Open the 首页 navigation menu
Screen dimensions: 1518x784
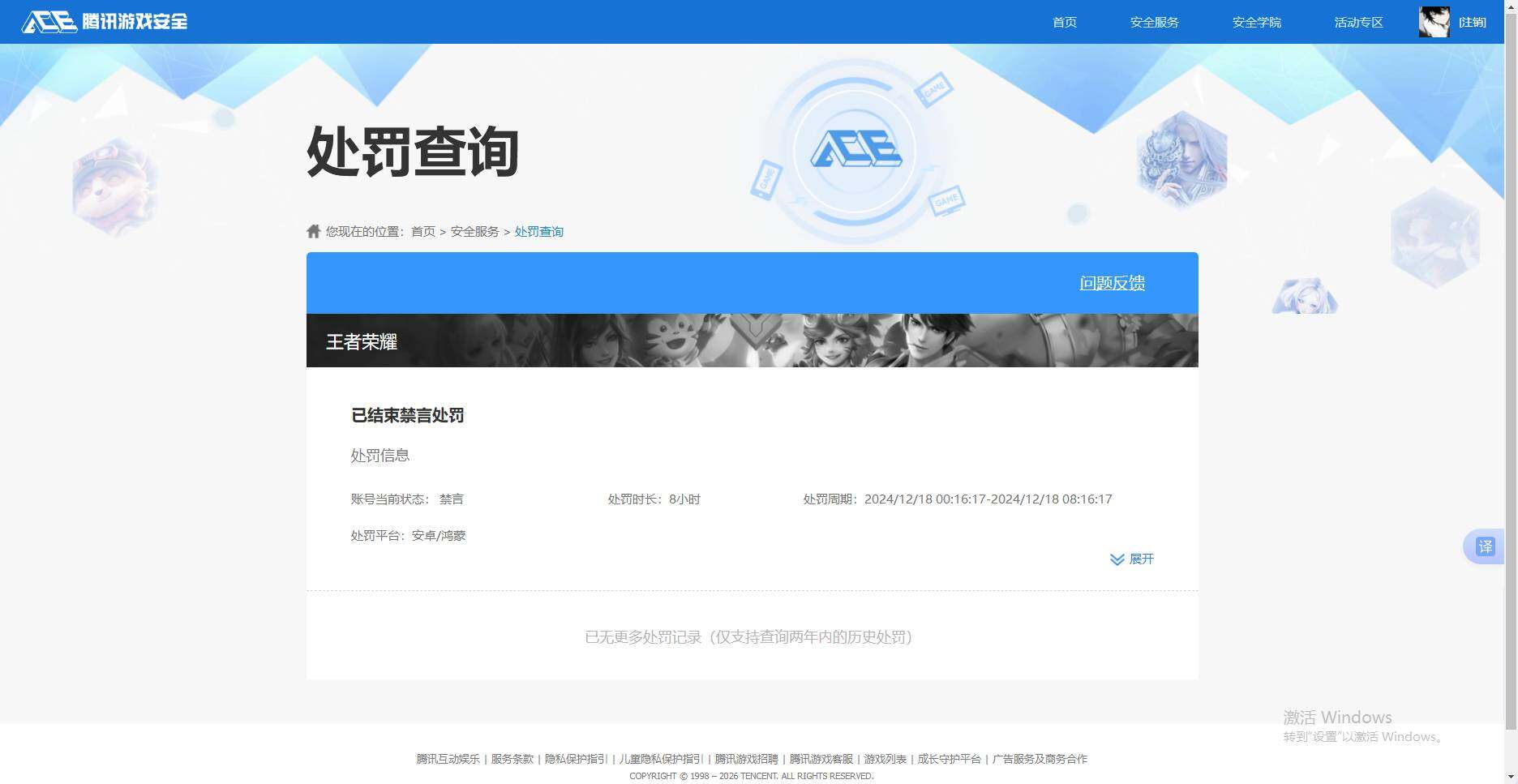click(1063, 22)
